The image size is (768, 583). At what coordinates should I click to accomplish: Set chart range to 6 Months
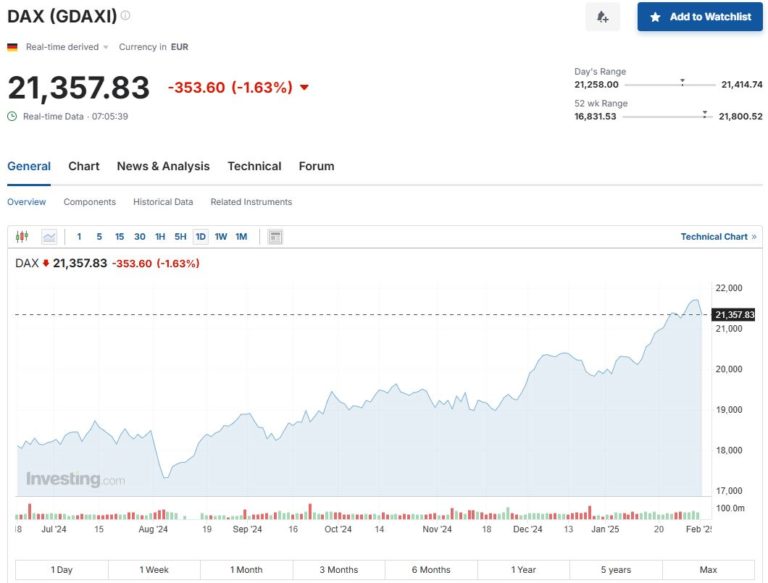pyautogui.click(x=431, y=570)
